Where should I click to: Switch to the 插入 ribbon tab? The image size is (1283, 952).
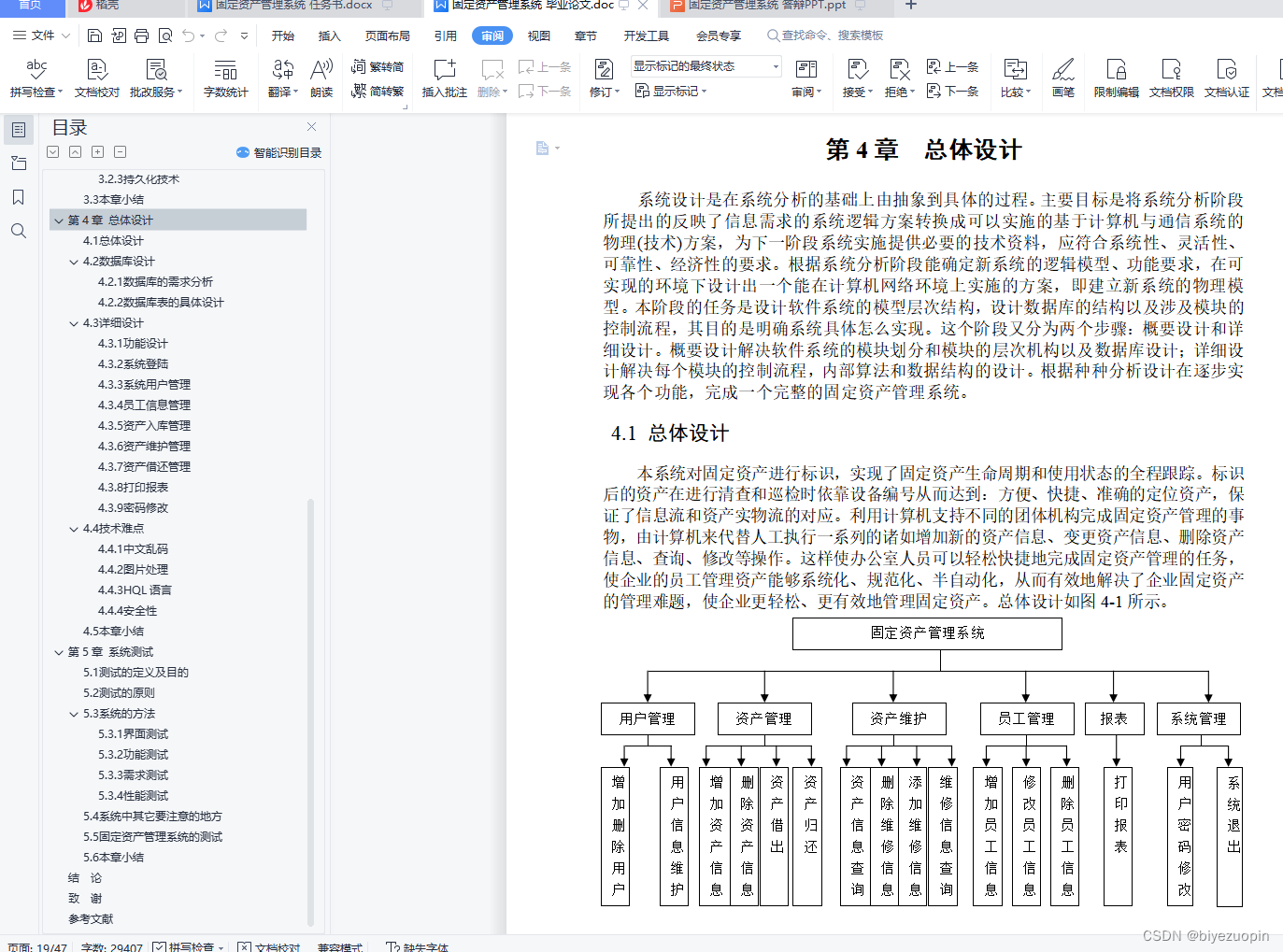coord(330,36)
